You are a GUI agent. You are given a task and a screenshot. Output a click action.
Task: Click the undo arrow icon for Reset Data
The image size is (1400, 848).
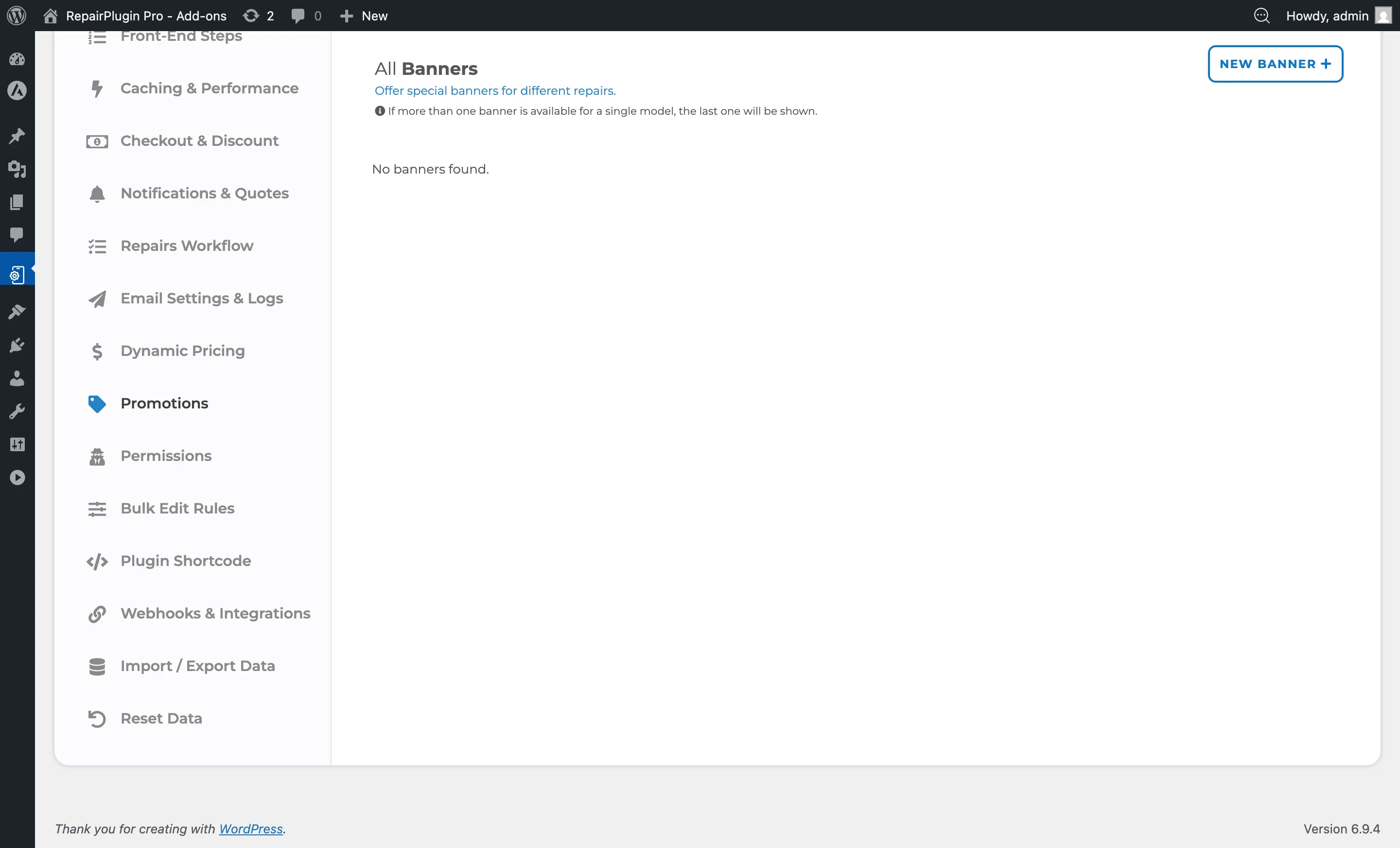97,719
